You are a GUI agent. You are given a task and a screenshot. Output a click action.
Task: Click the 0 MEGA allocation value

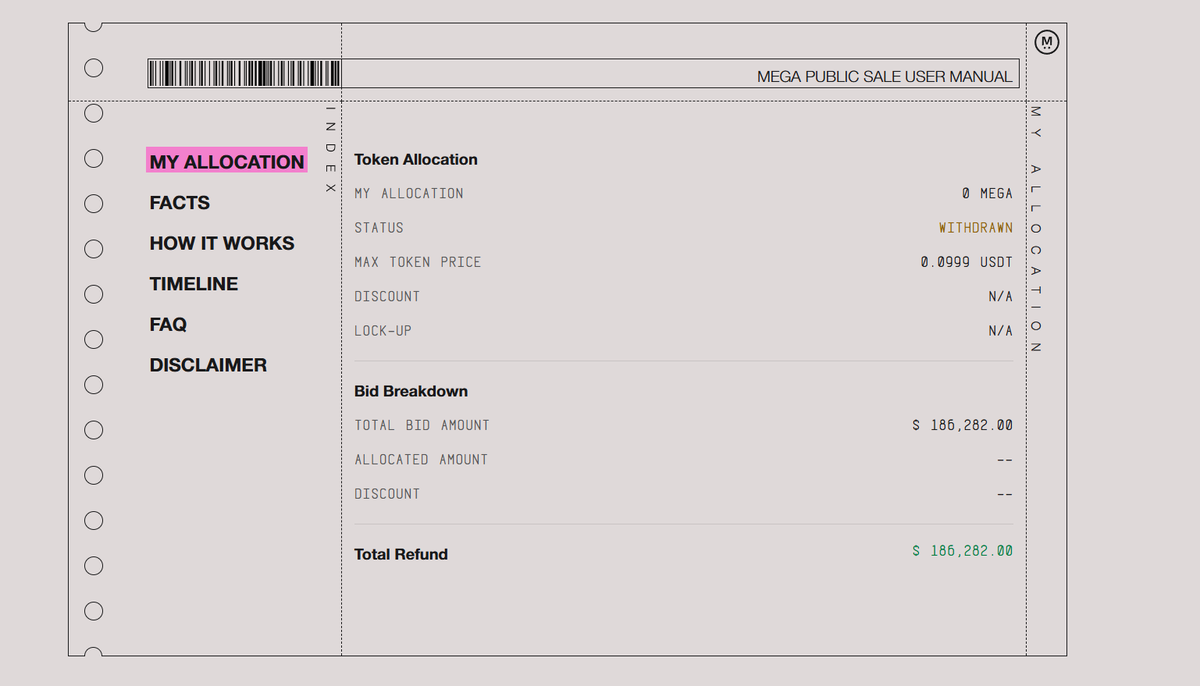[987, 194]
